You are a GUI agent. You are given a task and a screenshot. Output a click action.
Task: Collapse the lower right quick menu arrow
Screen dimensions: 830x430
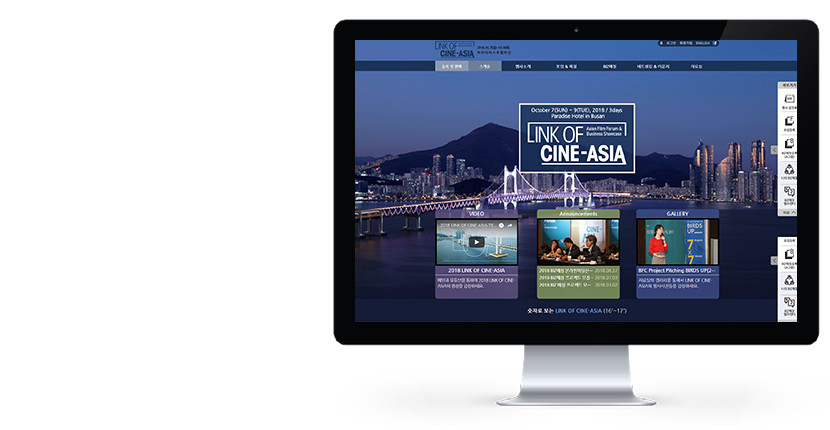(773, 261)
